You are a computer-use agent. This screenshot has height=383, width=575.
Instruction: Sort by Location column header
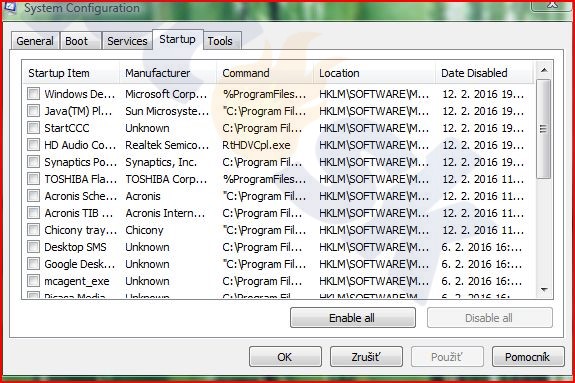click(x=374, y=73)
